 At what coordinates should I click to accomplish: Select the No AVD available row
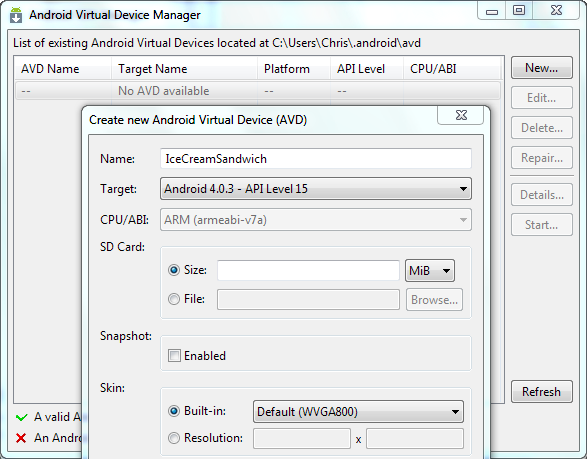[x=258, y=91]
